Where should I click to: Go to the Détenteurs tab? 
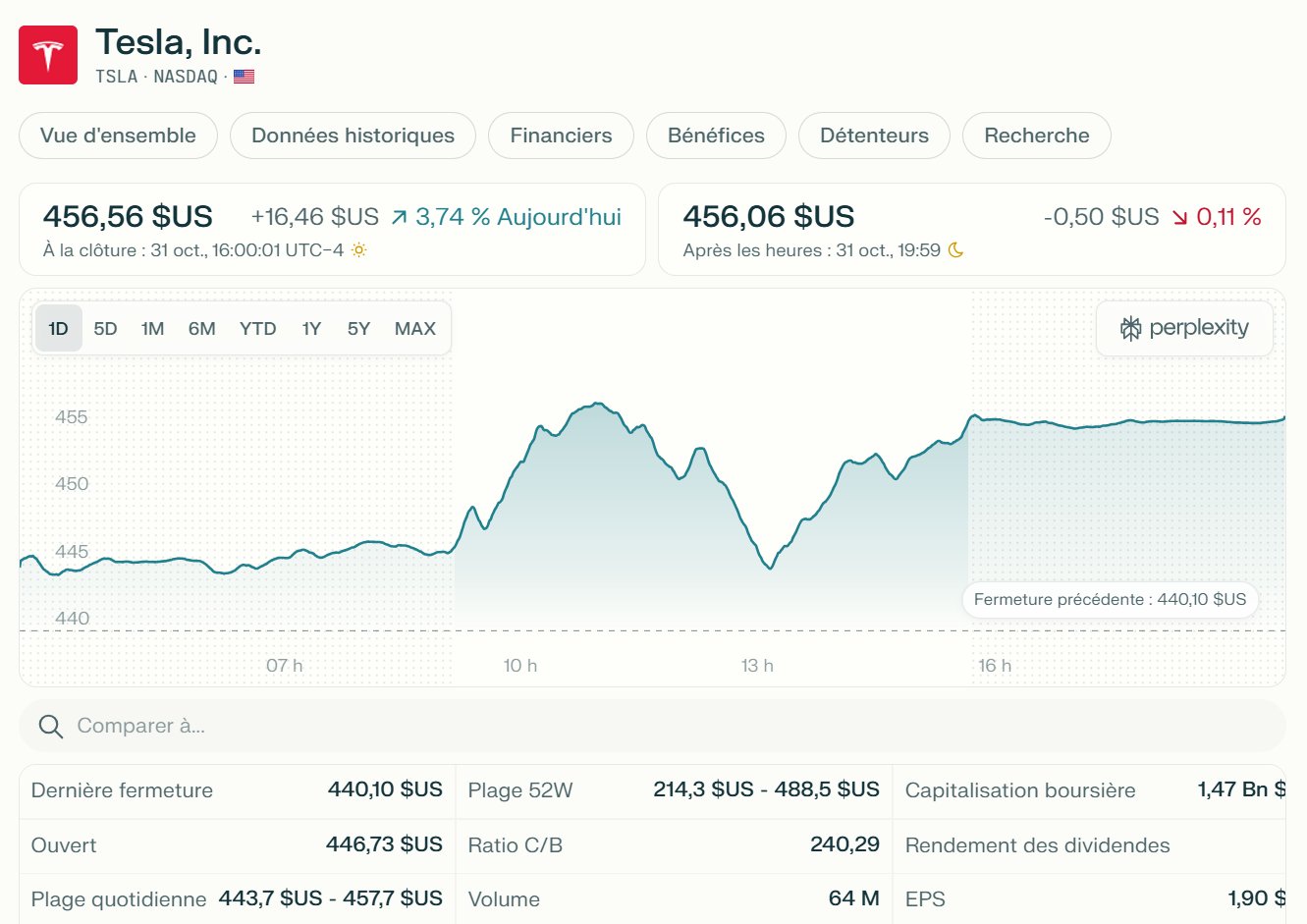coord(874,136)
